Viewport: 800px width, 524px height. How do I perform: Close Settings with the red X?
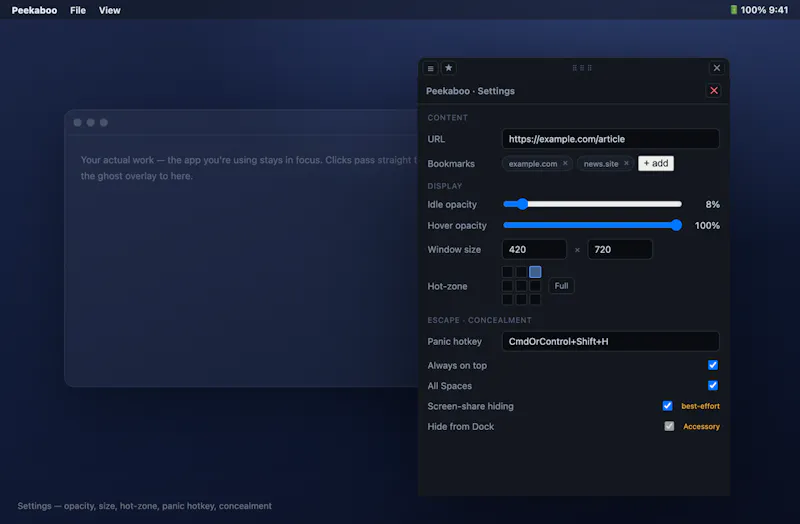[x=714, y=91]
